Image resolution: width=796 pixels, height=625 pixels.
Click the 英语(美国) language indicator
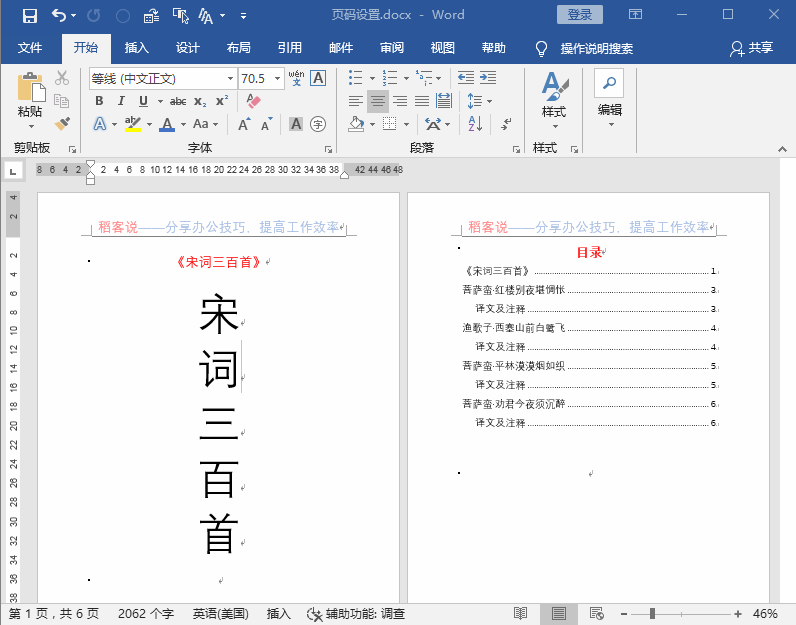pyautogui.click(x=220, y=614)
